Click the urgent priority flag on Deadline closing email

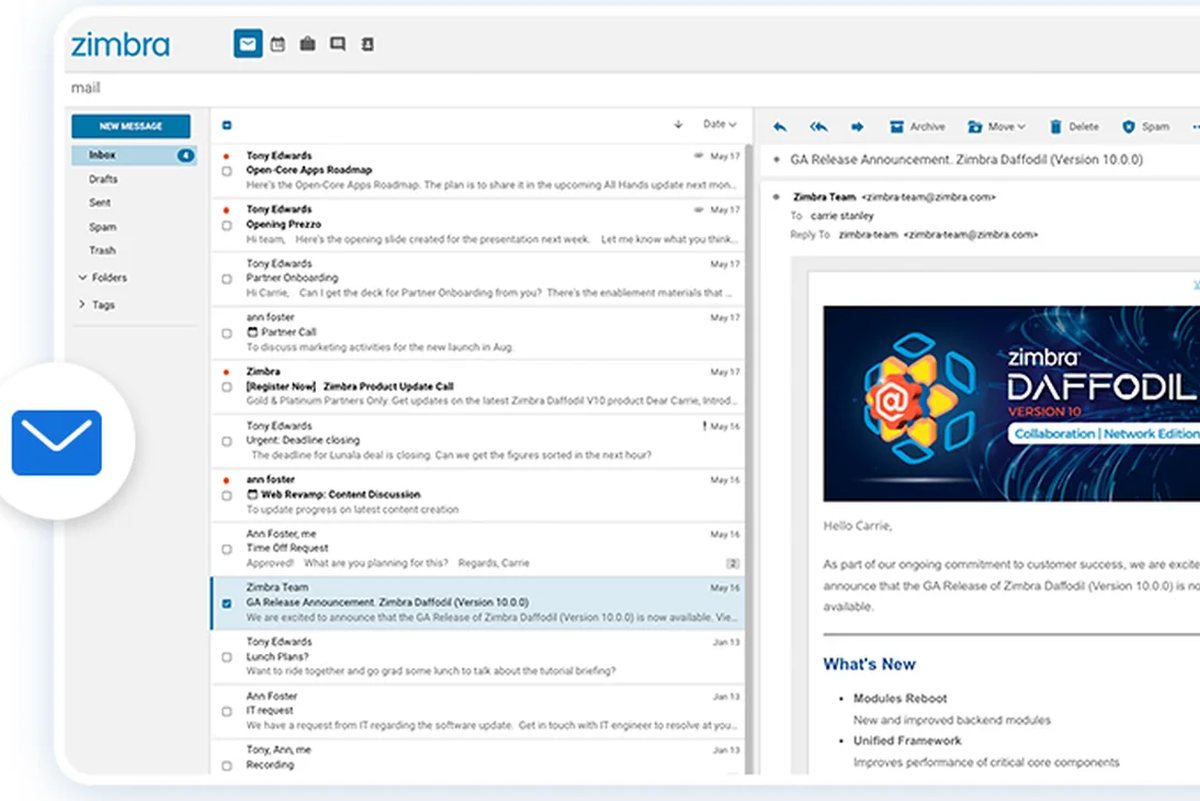(705, 426)
